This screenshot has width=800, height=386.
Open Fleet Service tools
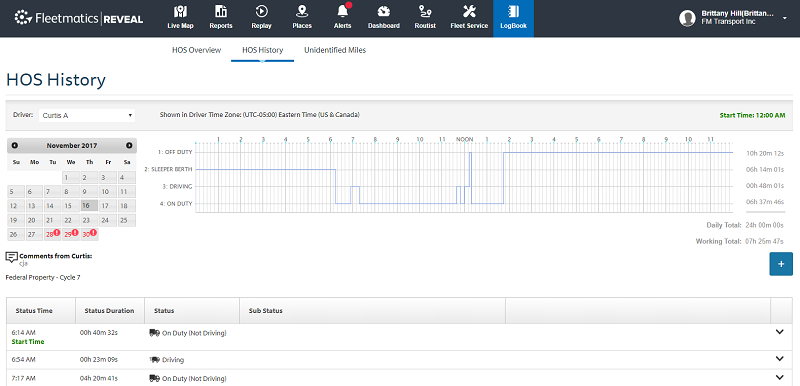click(469, 18)
